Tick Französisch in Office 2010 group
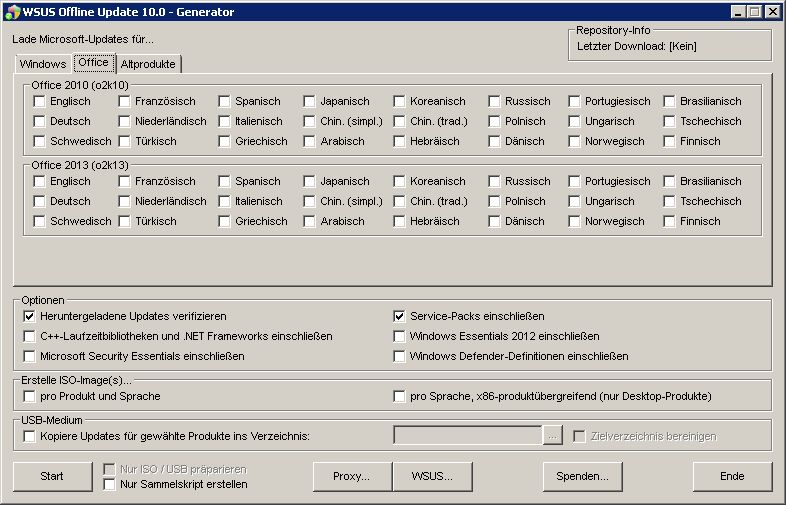 pos(124,101)
